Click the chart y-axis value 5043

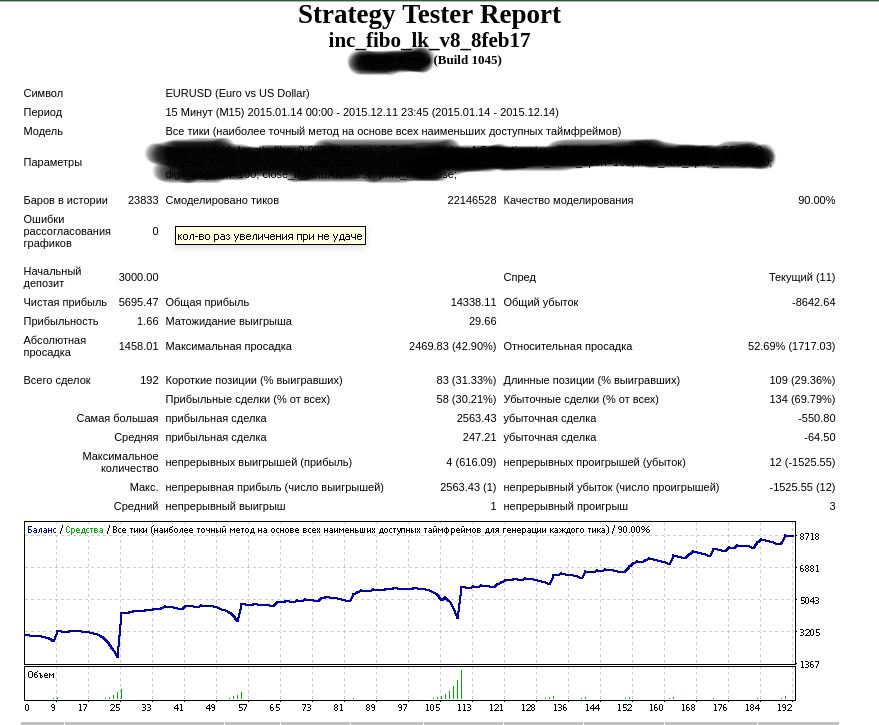click(809, 601)
